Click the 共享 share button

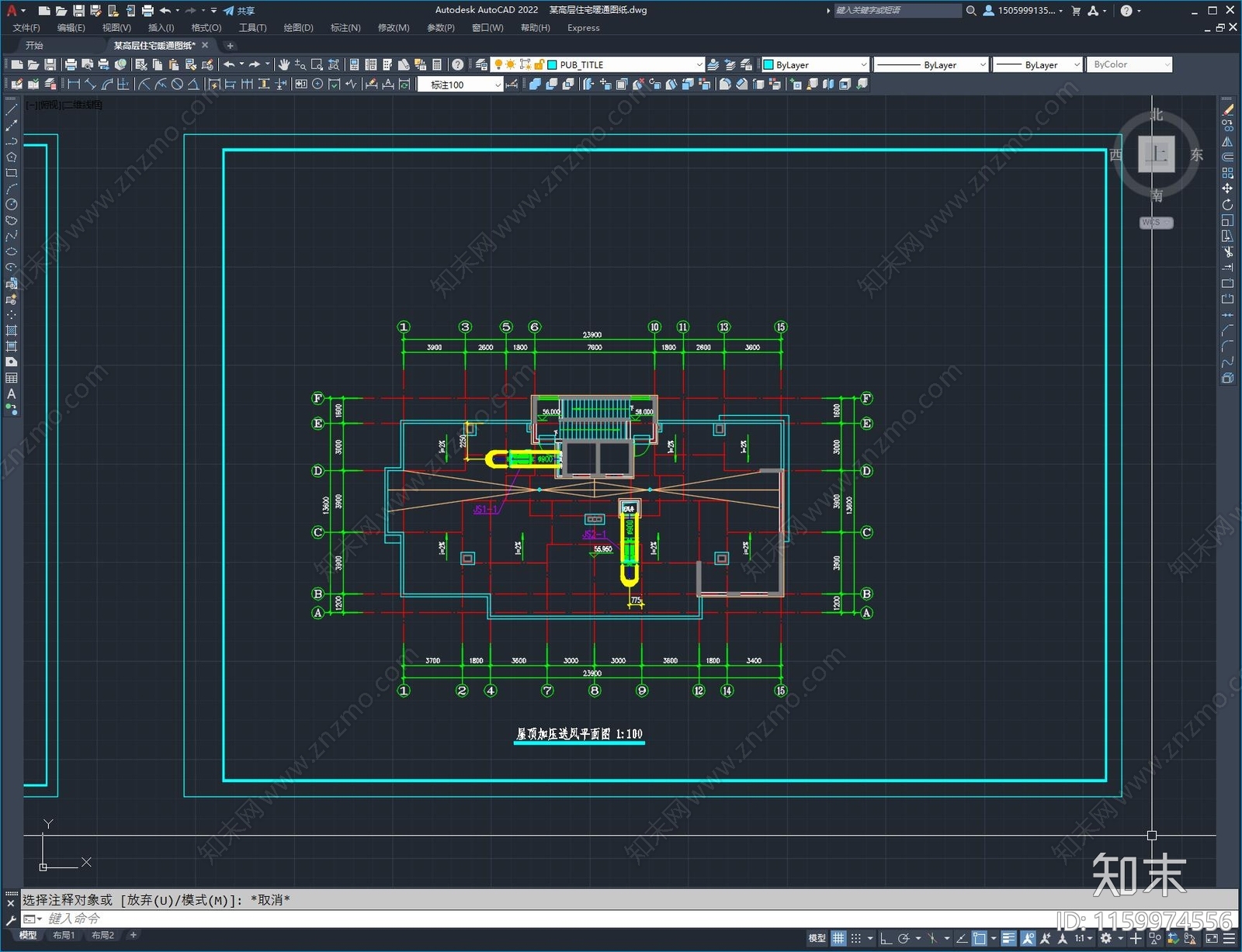pyautogui.click(x=239, y=11)
